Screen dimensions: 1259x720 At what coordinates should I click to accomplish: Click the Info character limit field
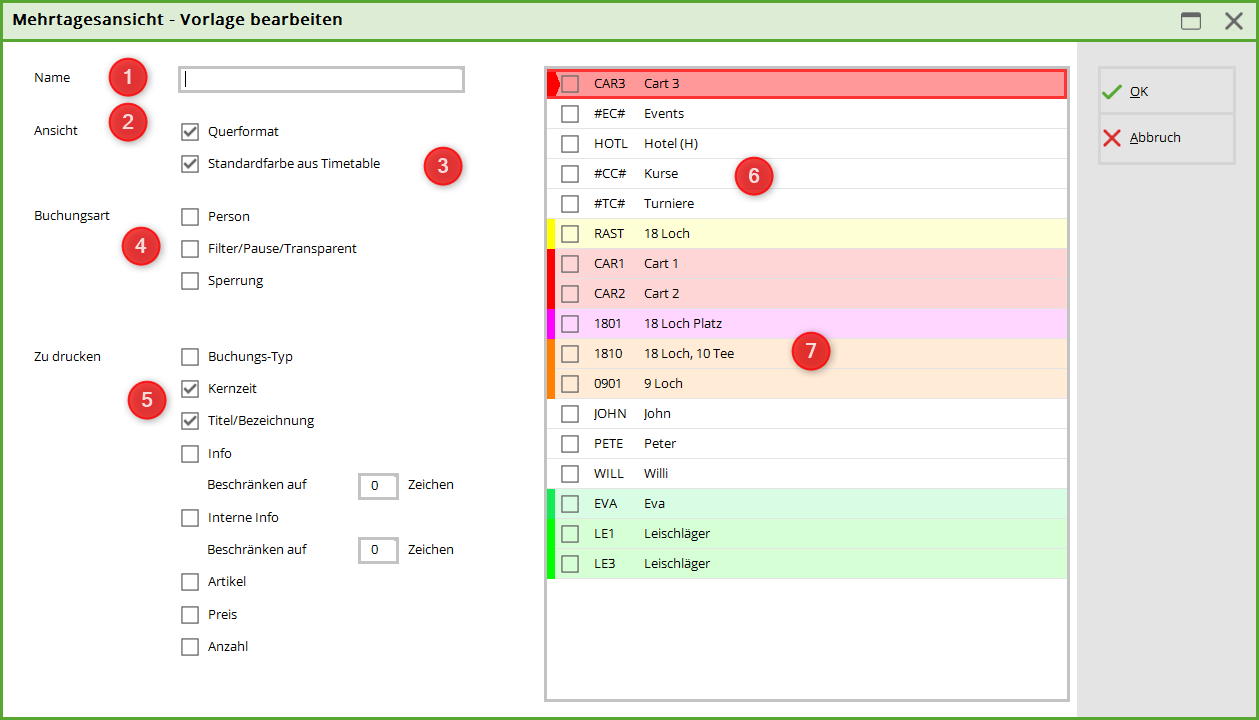(378, 486)
